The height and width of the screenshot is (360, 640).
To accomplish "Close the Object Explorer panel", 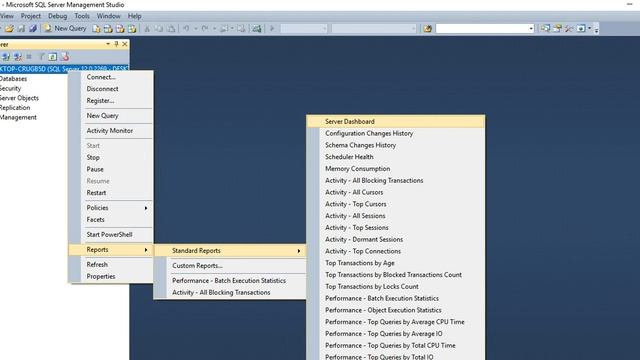I will [125, 44].
